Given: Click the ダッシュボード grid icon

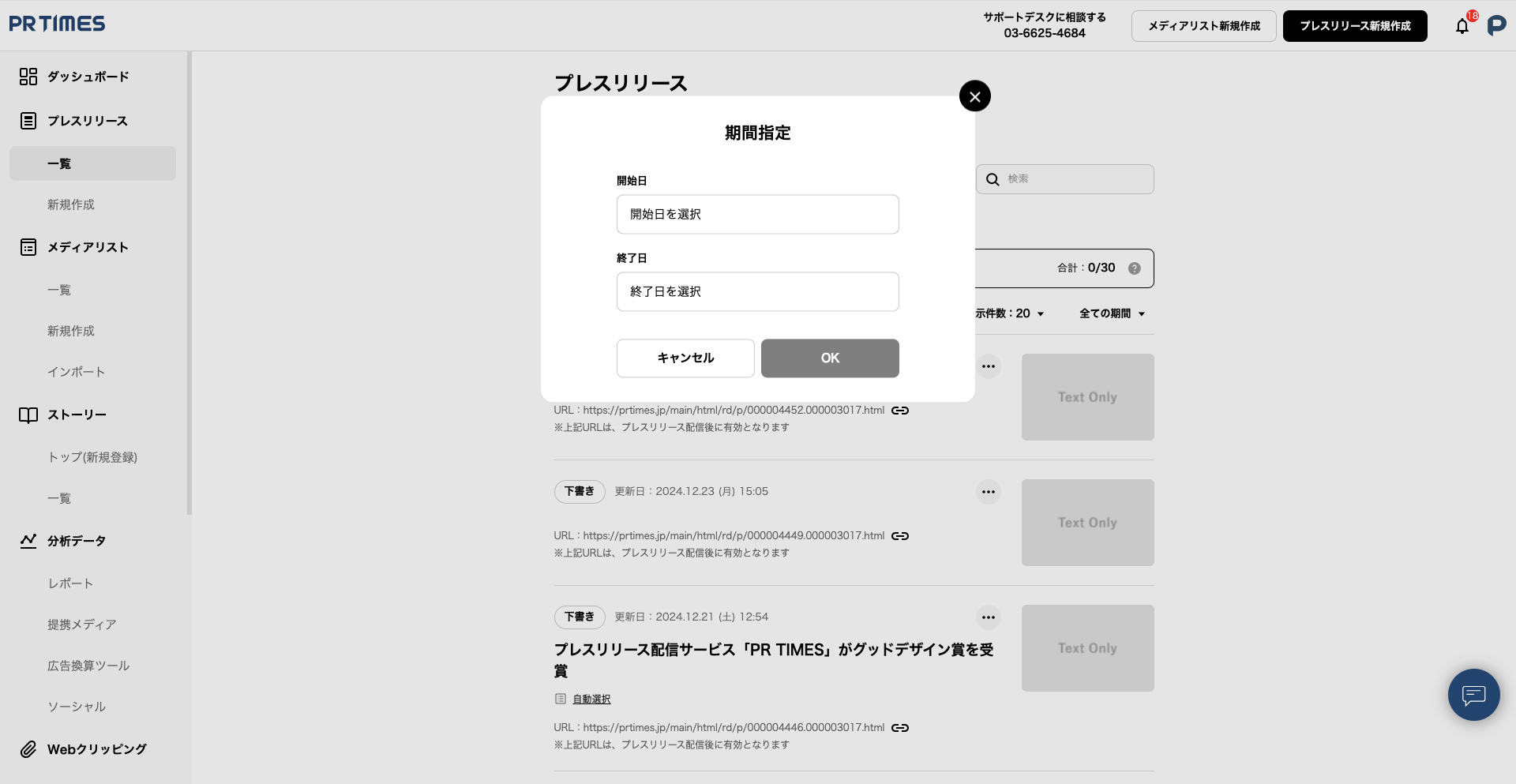Looking at the screenshot, I should tap(28, 77).
